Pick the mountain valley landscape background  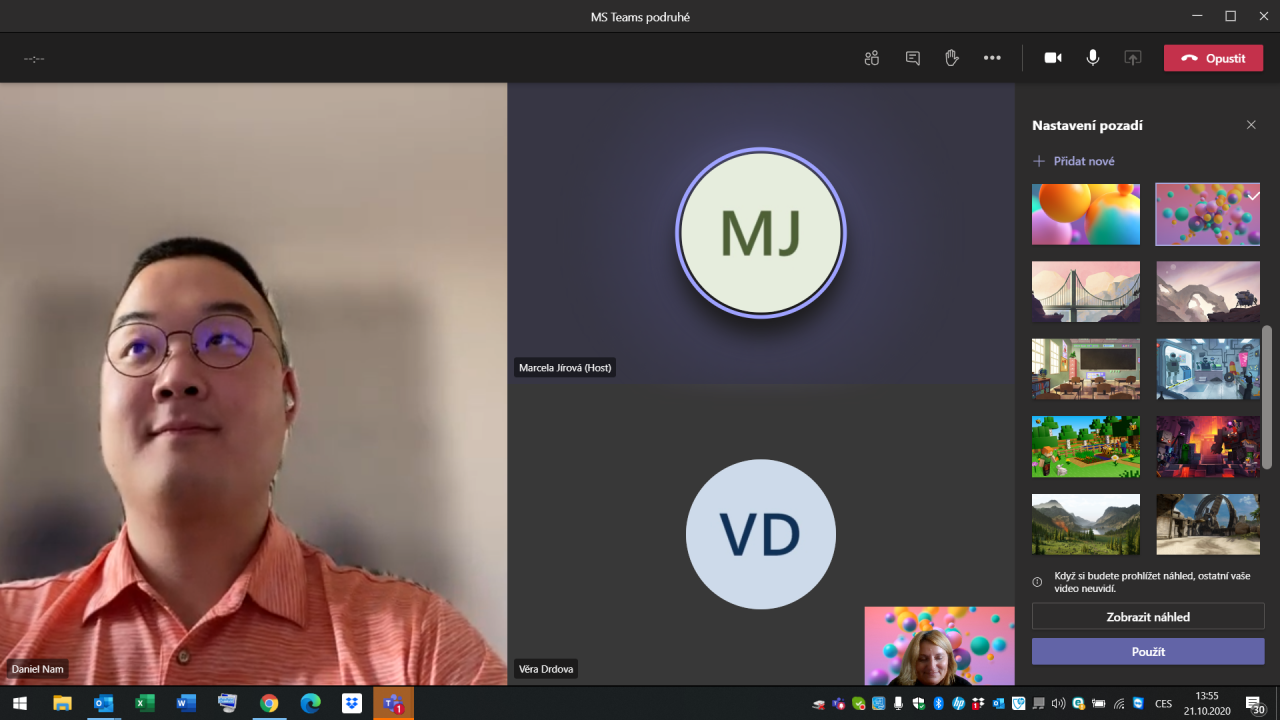pyautogui.click(x=1086, y=524)
